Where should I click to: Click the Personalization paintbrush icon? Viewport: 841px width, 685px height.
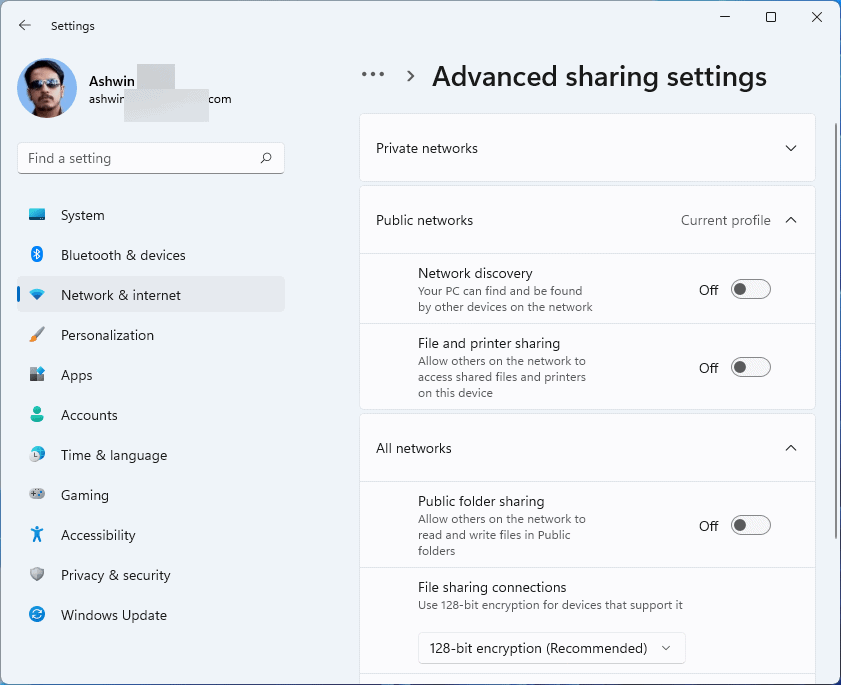pyautogui.click(x=37, y=334)
